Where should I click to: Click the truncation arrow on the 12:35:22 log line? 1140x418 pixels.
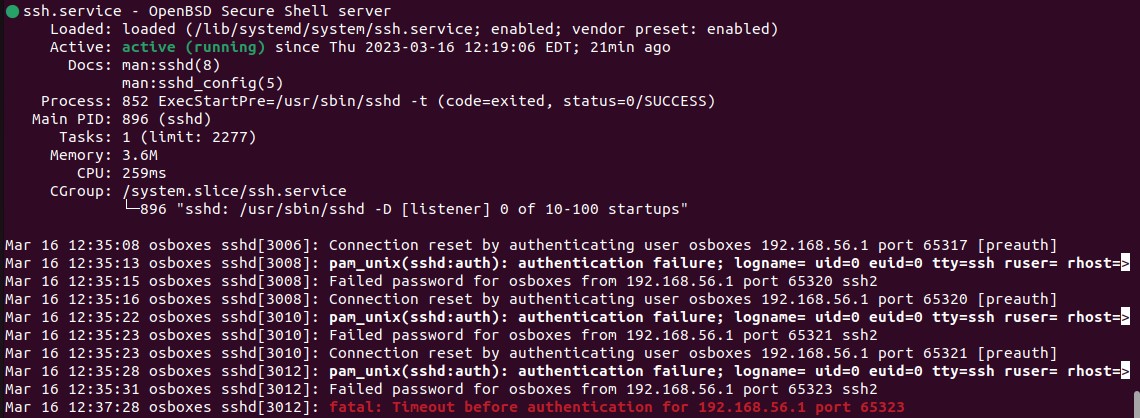coord(1125,317)
